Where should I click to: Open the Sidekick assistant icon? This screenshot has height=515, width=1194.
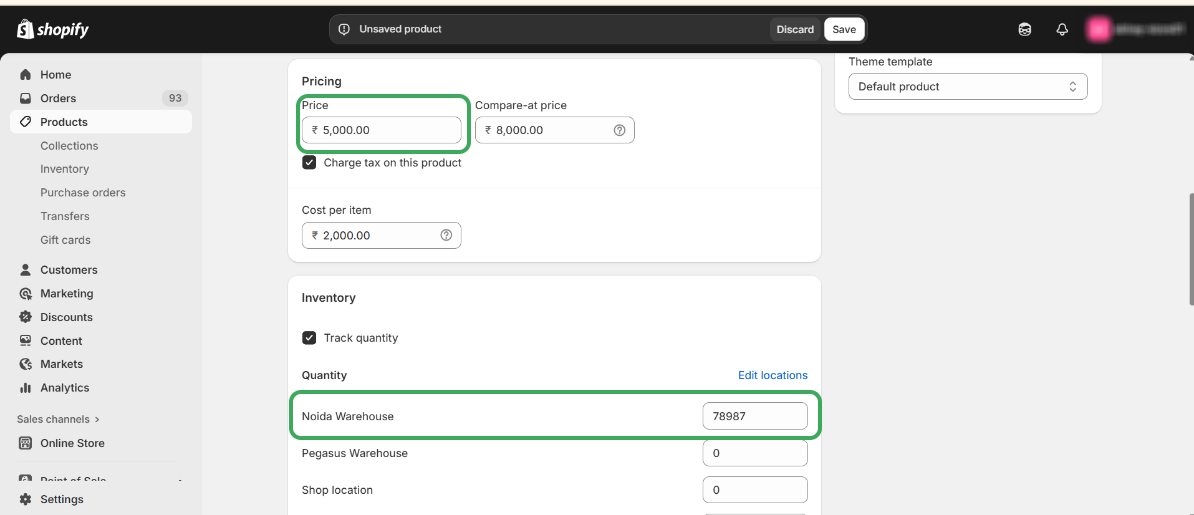[1025, 29]
